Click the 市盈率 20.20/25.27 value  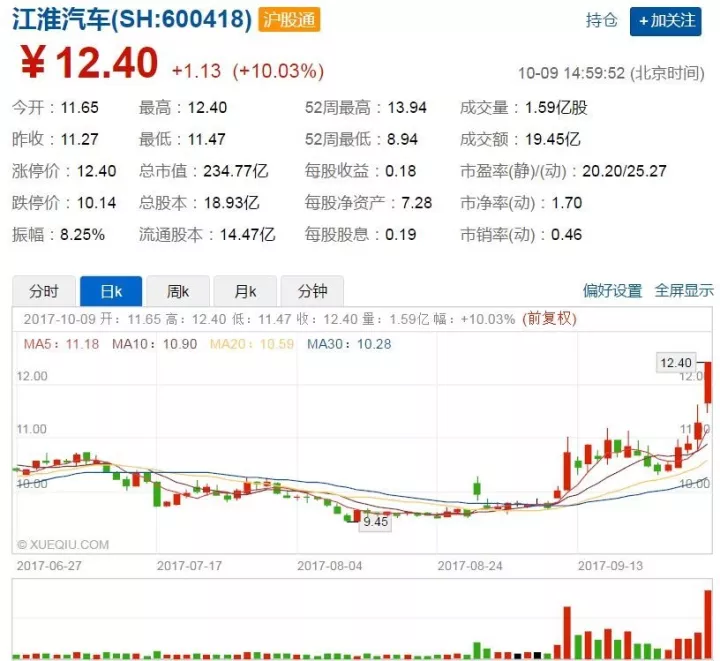[624, 171]
